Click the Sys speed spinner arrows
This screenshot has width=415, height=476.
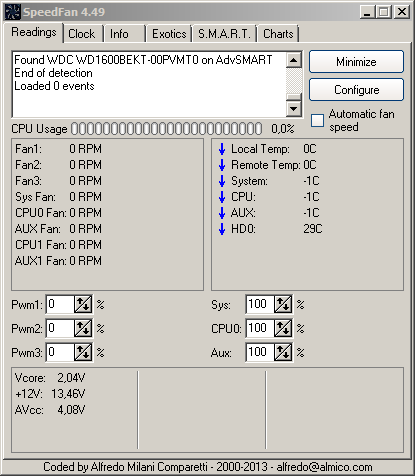283,304
